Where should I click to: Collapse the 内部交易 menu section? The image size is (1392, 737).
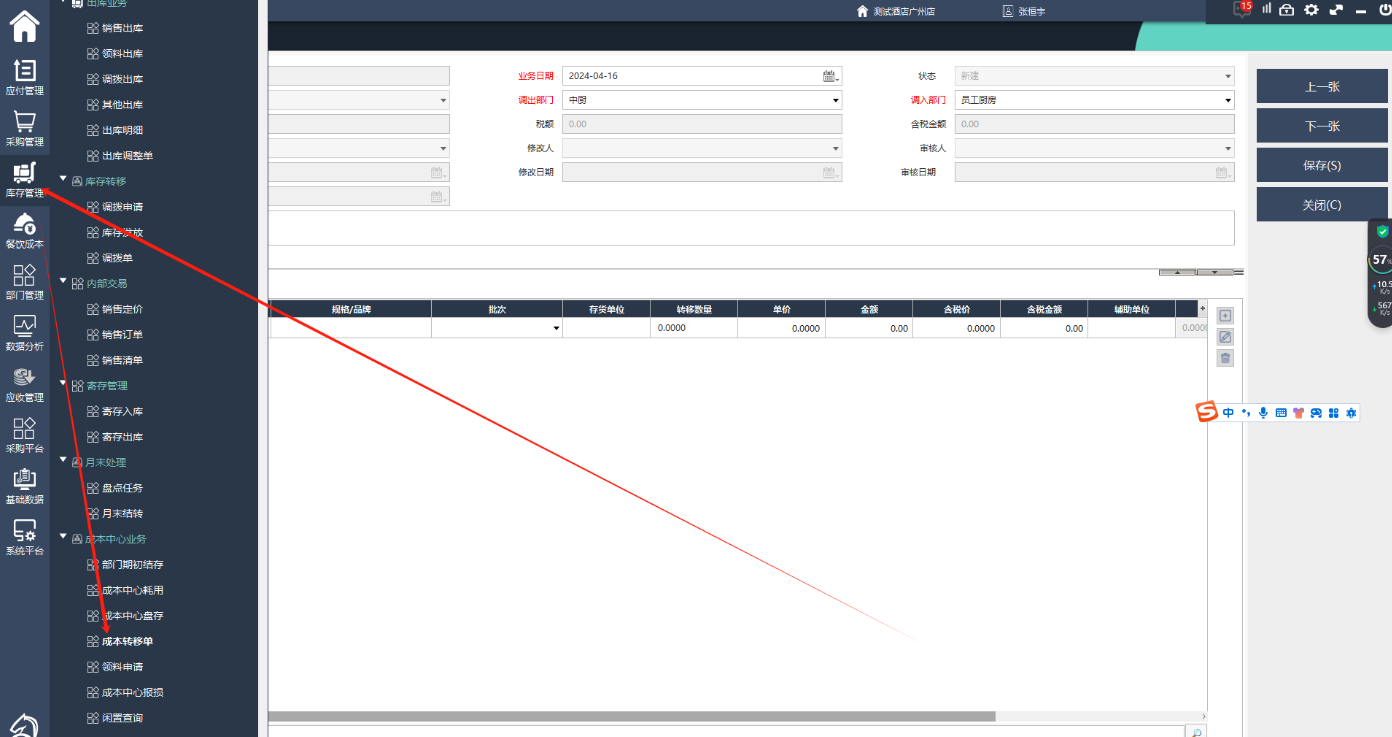(x=64, y=283)
